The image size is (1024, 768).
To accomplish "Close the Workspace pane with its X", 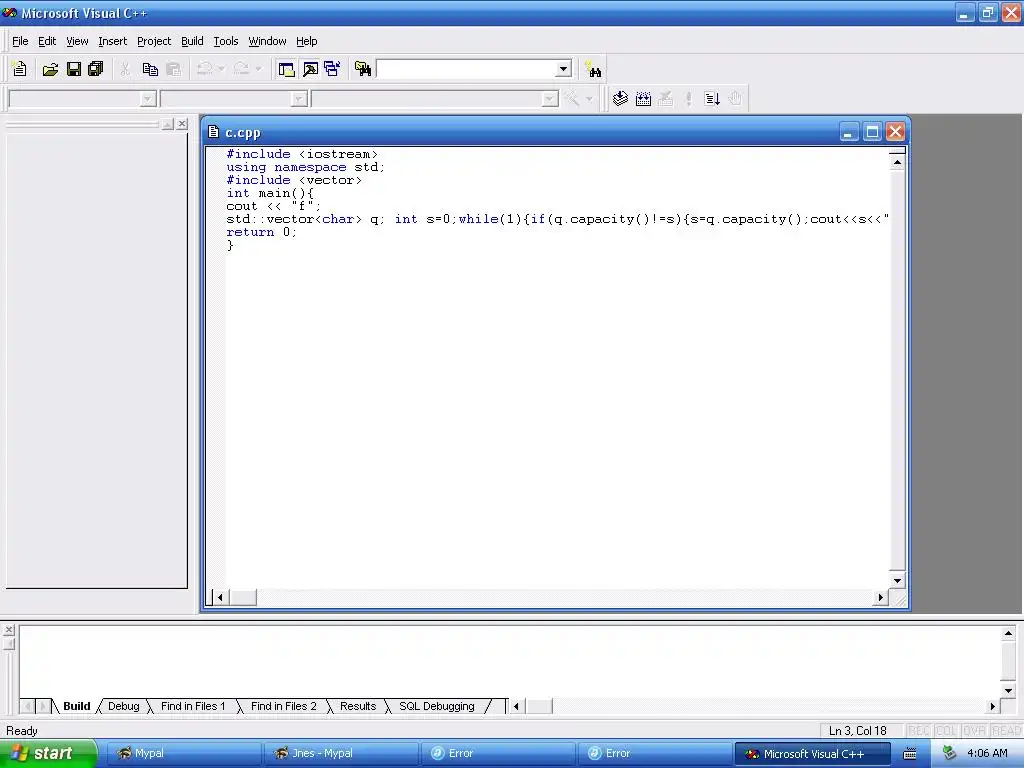I will [x=182, y=123].
